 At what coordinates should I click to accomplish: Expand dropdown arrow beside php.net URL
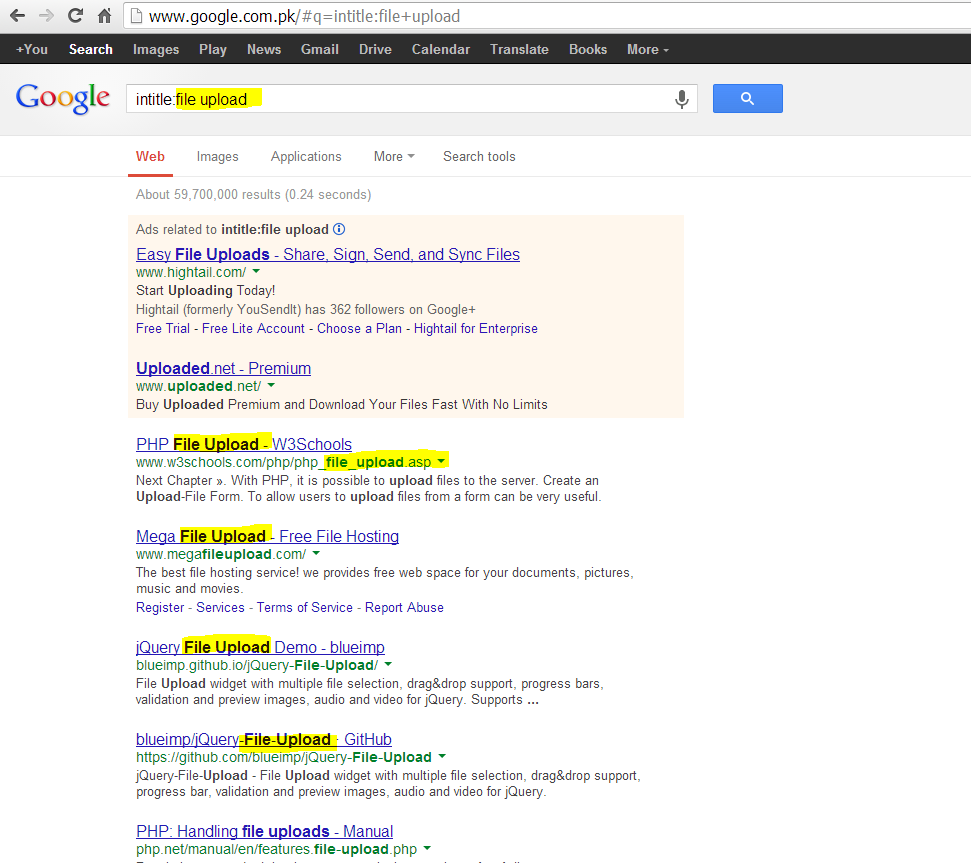(x=427, y=848)
